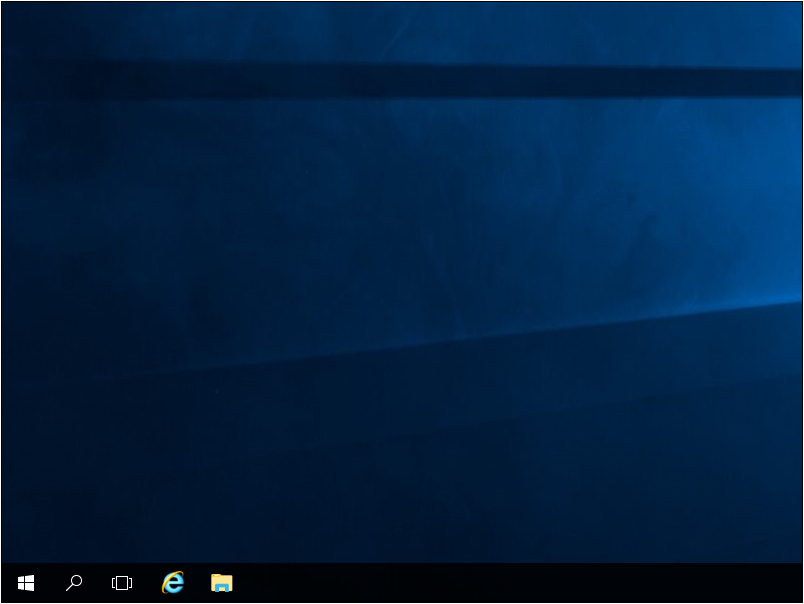The image size is (804, 604).
Task: Click the taskbar search magnifier icon
Action: click(74, 583)
